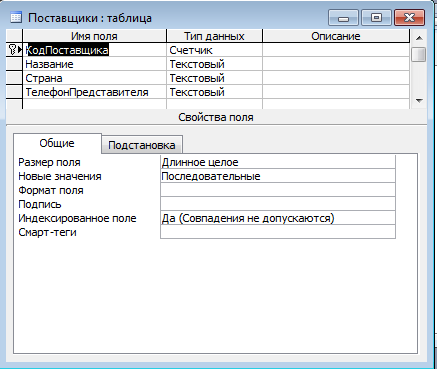Click the scroll down arrow of field list
The image size is (437, 369).
[419, 100]
